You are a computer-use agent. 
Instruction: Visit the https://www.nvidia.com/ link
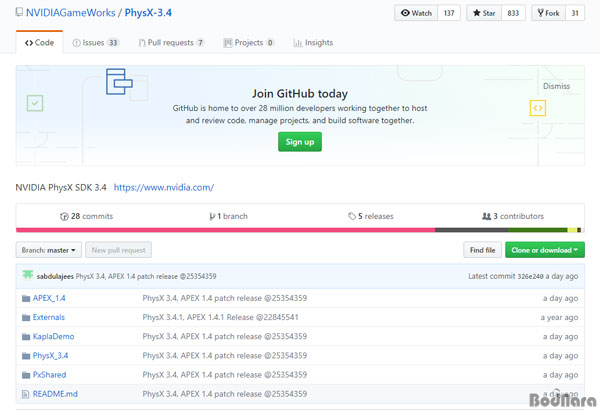tap(164, 188)
